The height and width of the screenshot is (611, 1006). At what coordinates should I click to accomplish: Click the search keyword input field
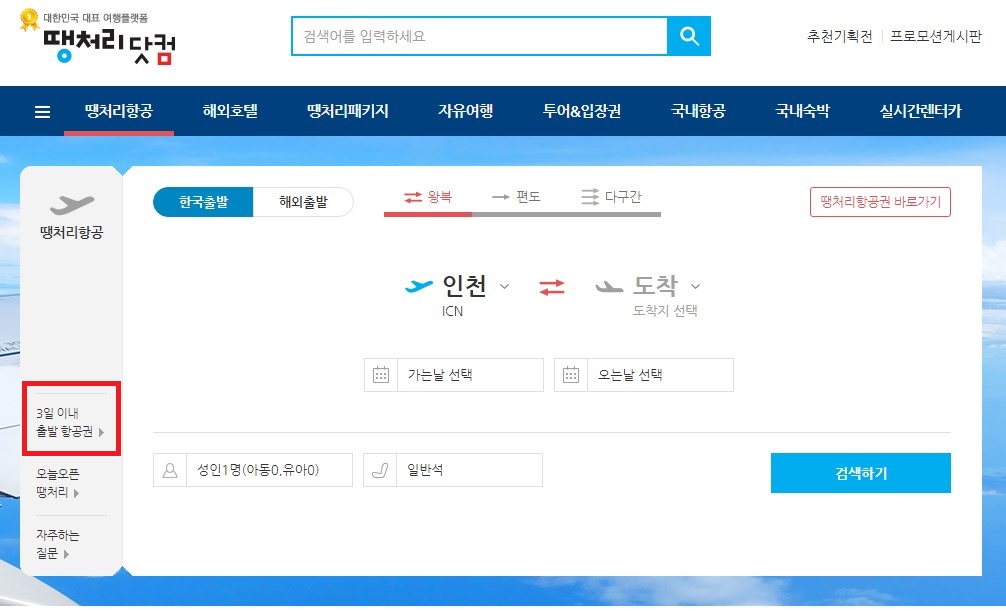click(x=470, y=36)
